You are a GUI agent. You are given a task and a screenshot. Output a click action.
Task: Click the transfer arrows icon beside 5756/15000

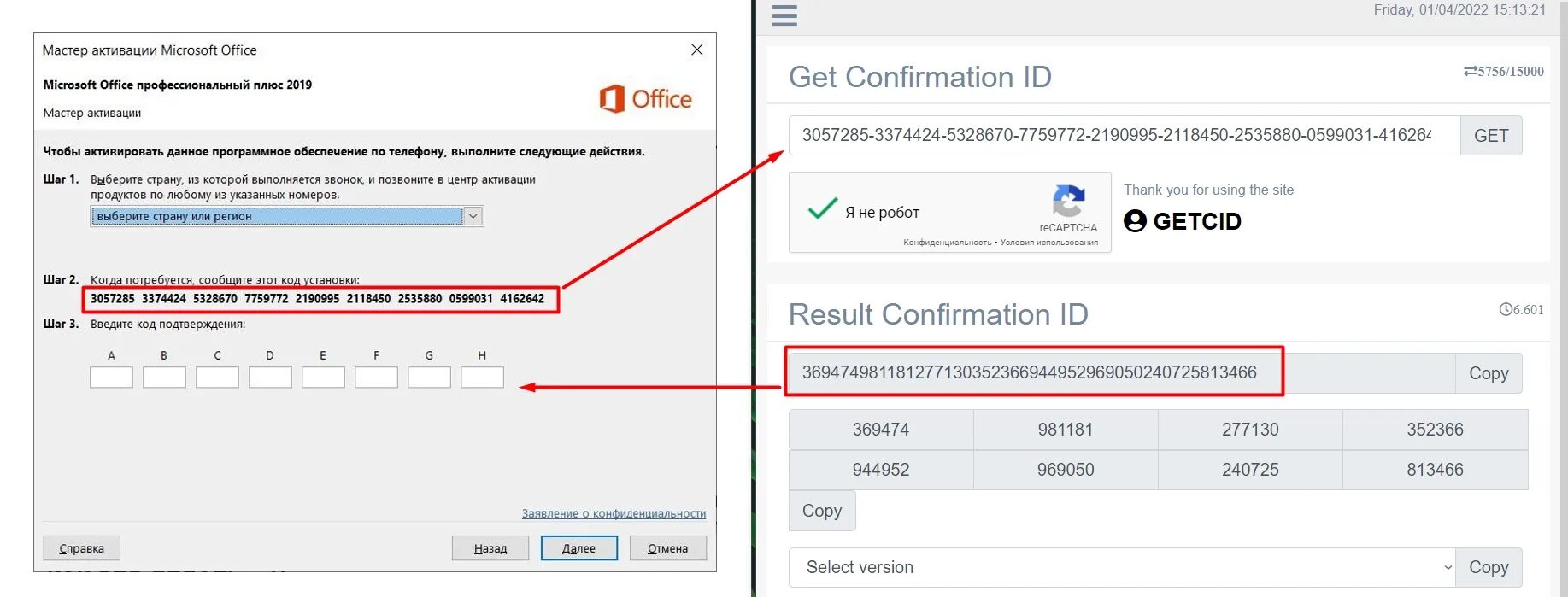1471,72
